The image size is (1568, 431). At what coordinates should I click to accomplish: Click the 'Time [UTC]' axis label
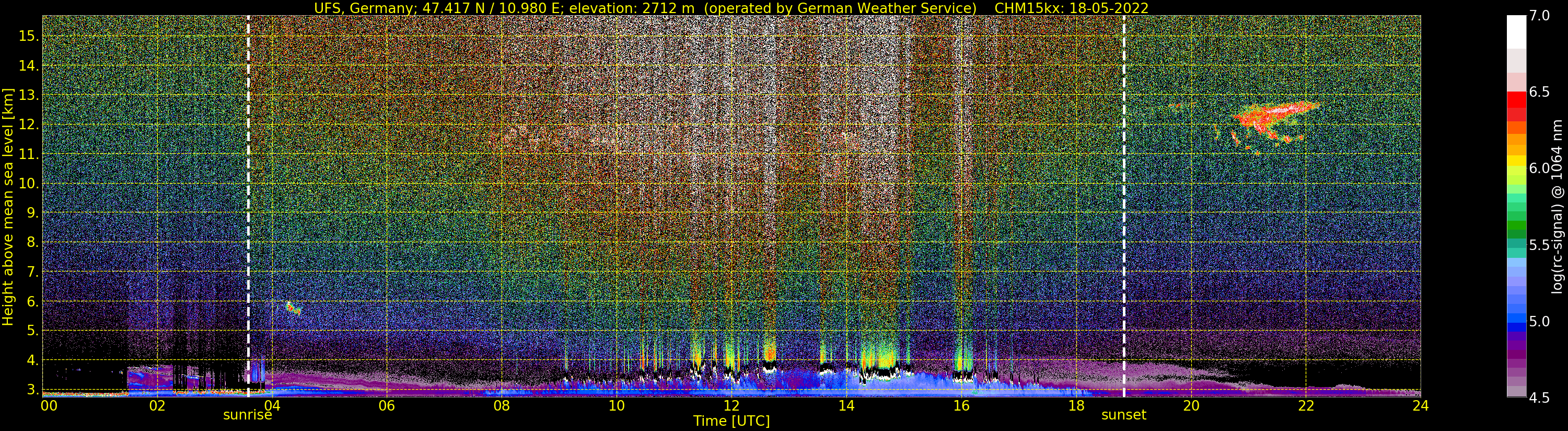click(731, 421)
